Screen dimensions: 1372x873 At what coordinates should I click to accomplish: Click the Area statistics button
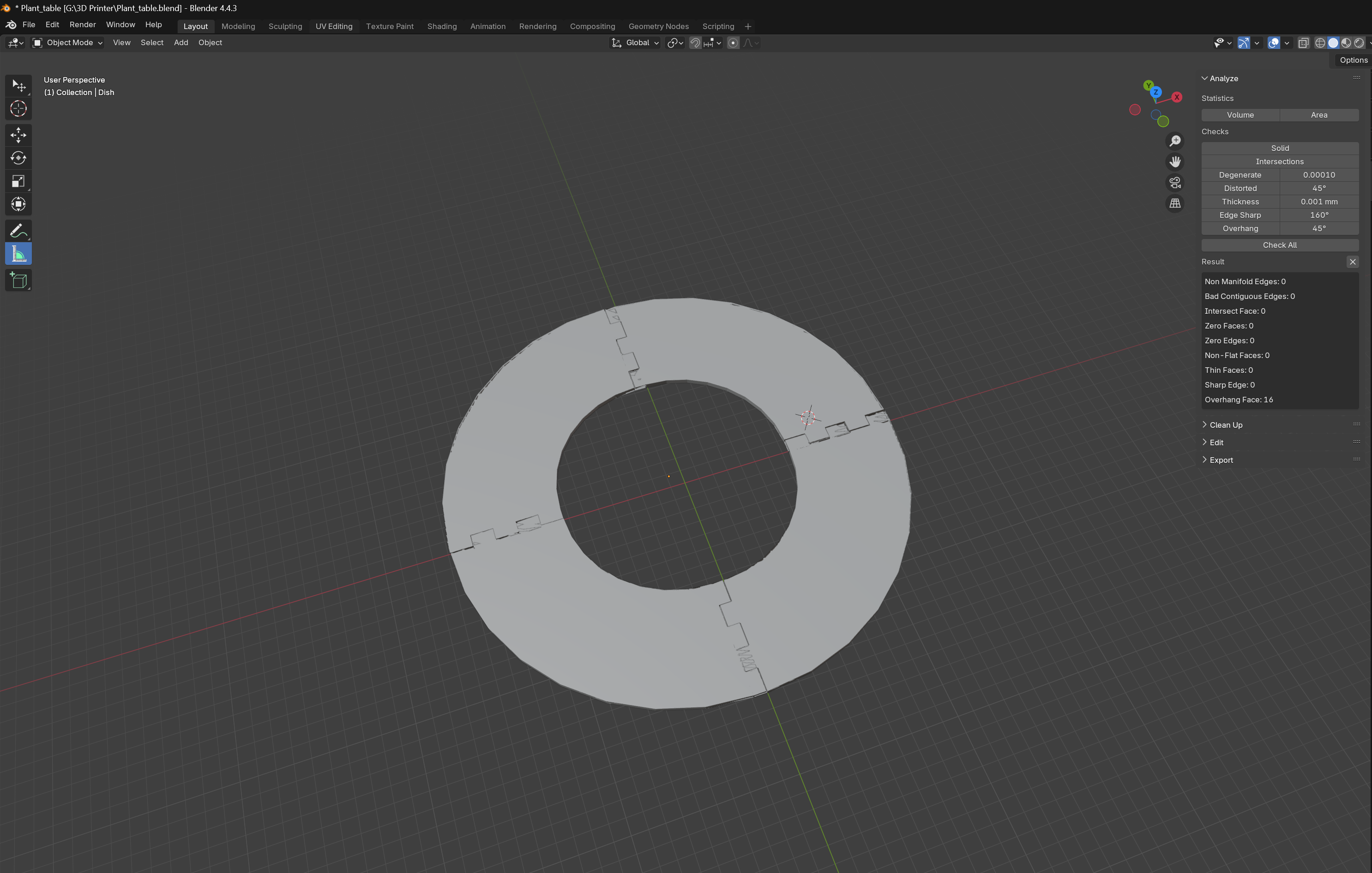click(x=1319, y=115)
